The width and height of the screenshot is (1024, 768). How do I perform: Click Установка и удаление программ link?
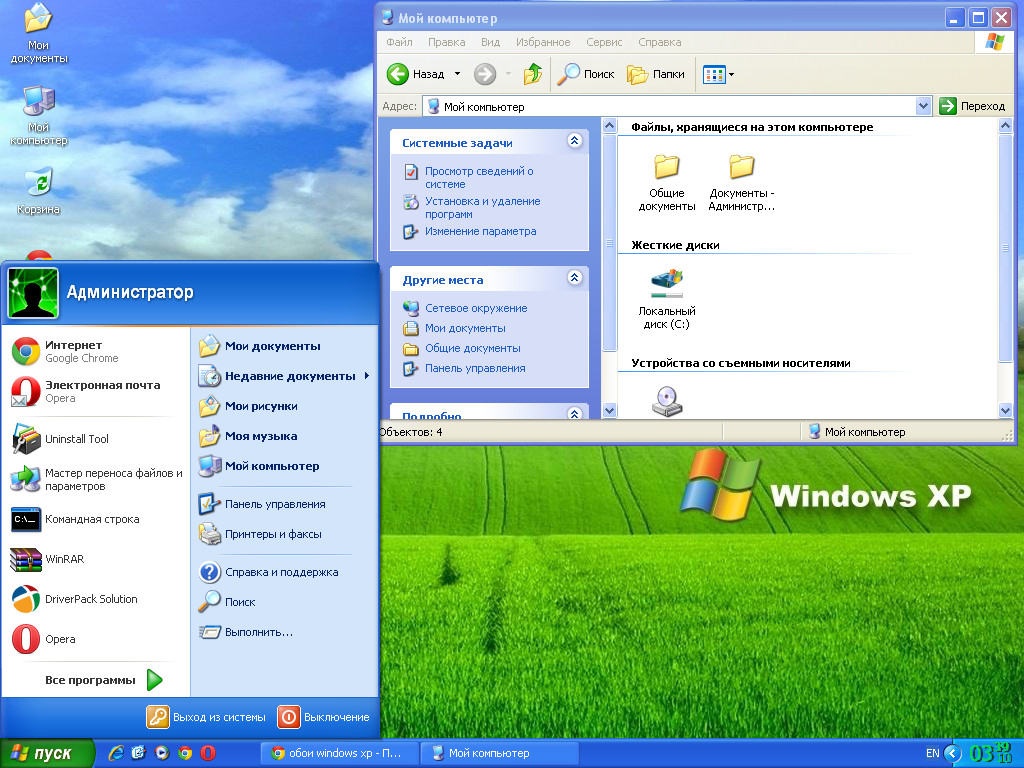pyautogui.click(x=483, y=208)
